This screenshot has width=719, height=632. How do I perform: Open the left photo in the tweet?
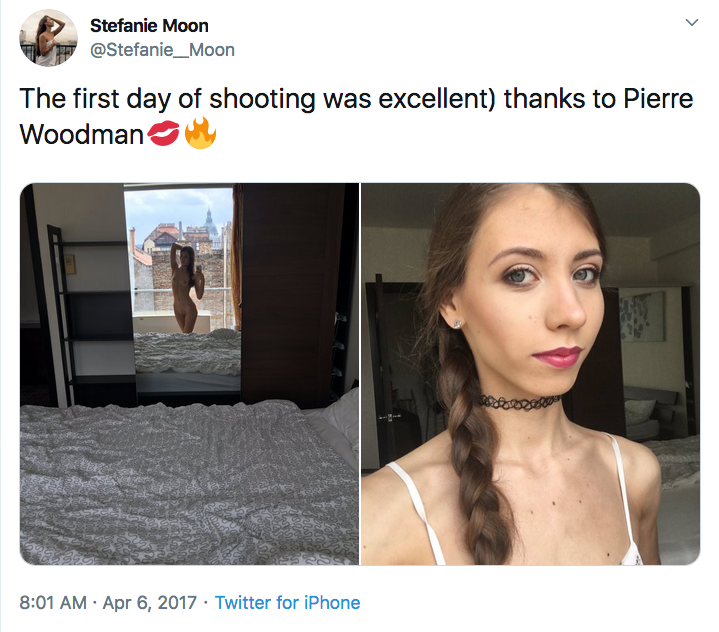(x=189, y=374)
